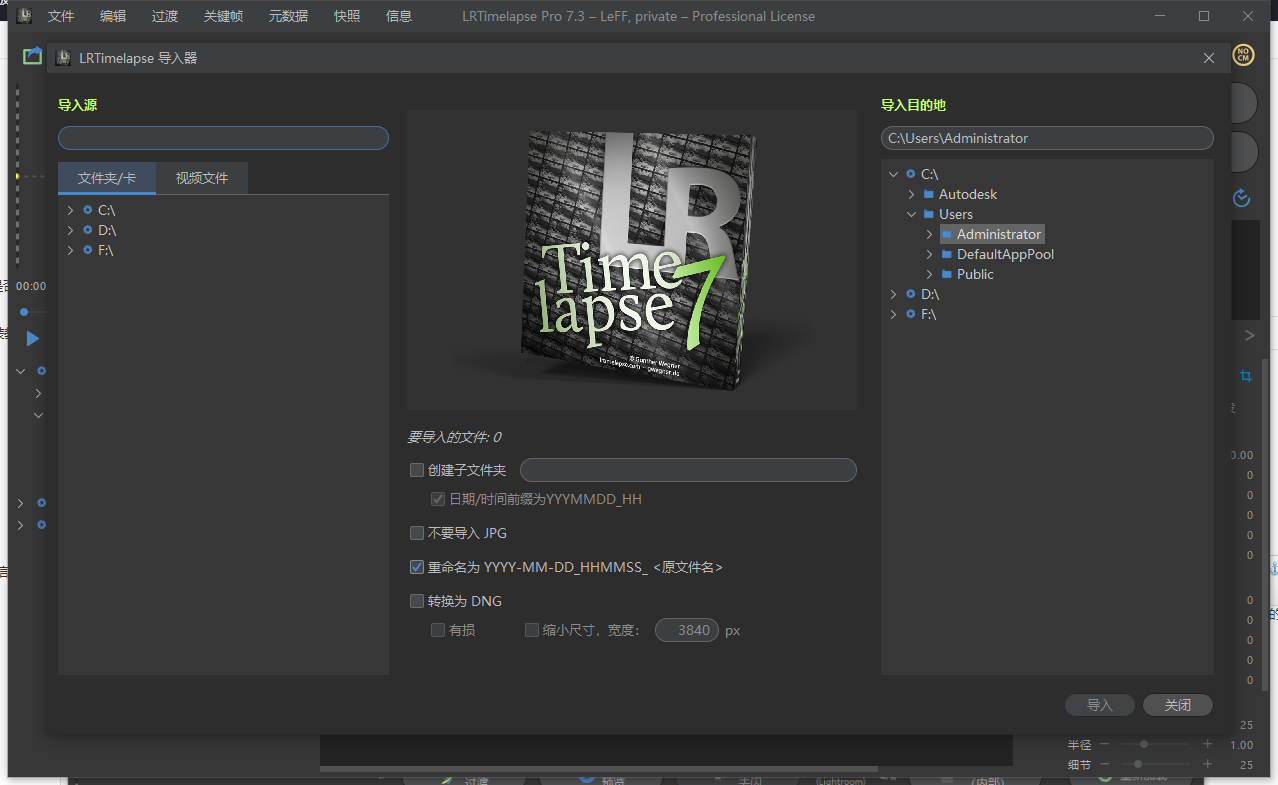
Task: Click the C:\ drive icon in import source tree
Action: point(88,210)
